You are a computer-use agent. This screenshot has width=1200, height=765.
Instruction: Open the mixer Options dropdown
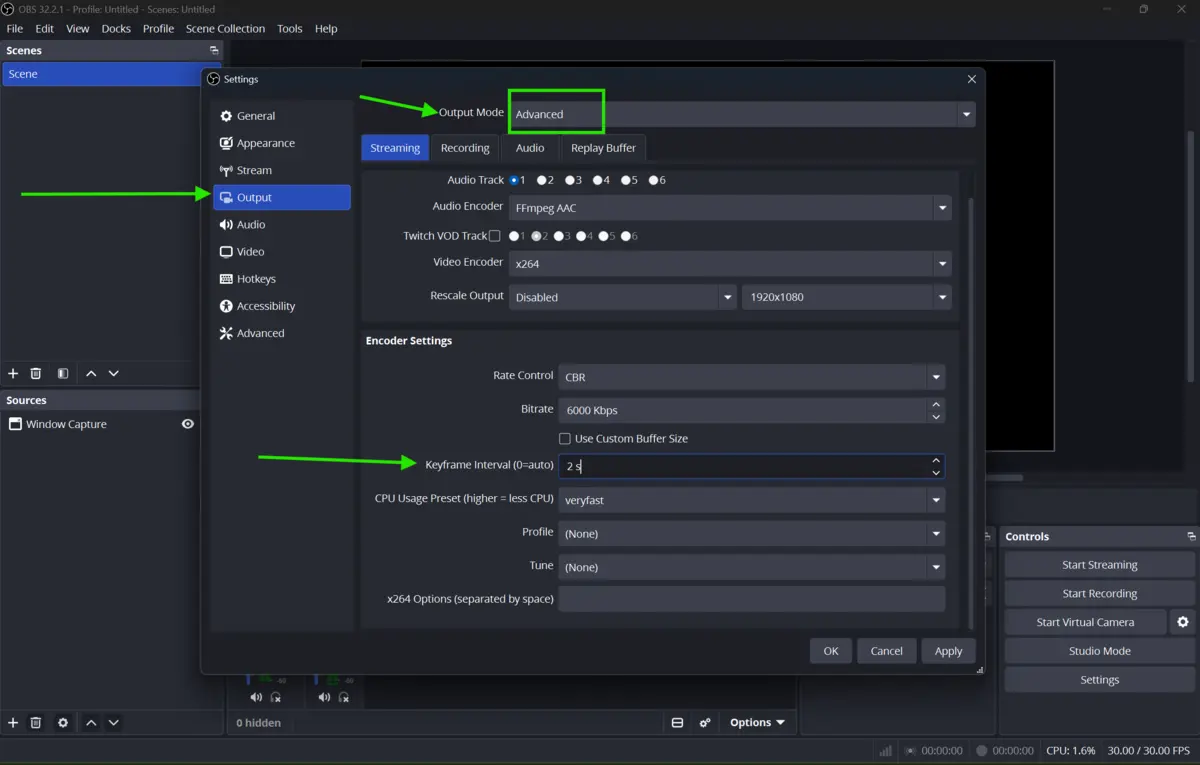pos(757,722)
